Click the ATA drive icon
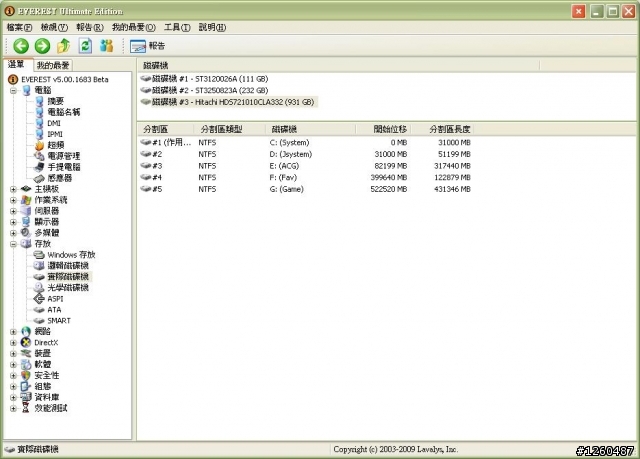 pos(39,310)
